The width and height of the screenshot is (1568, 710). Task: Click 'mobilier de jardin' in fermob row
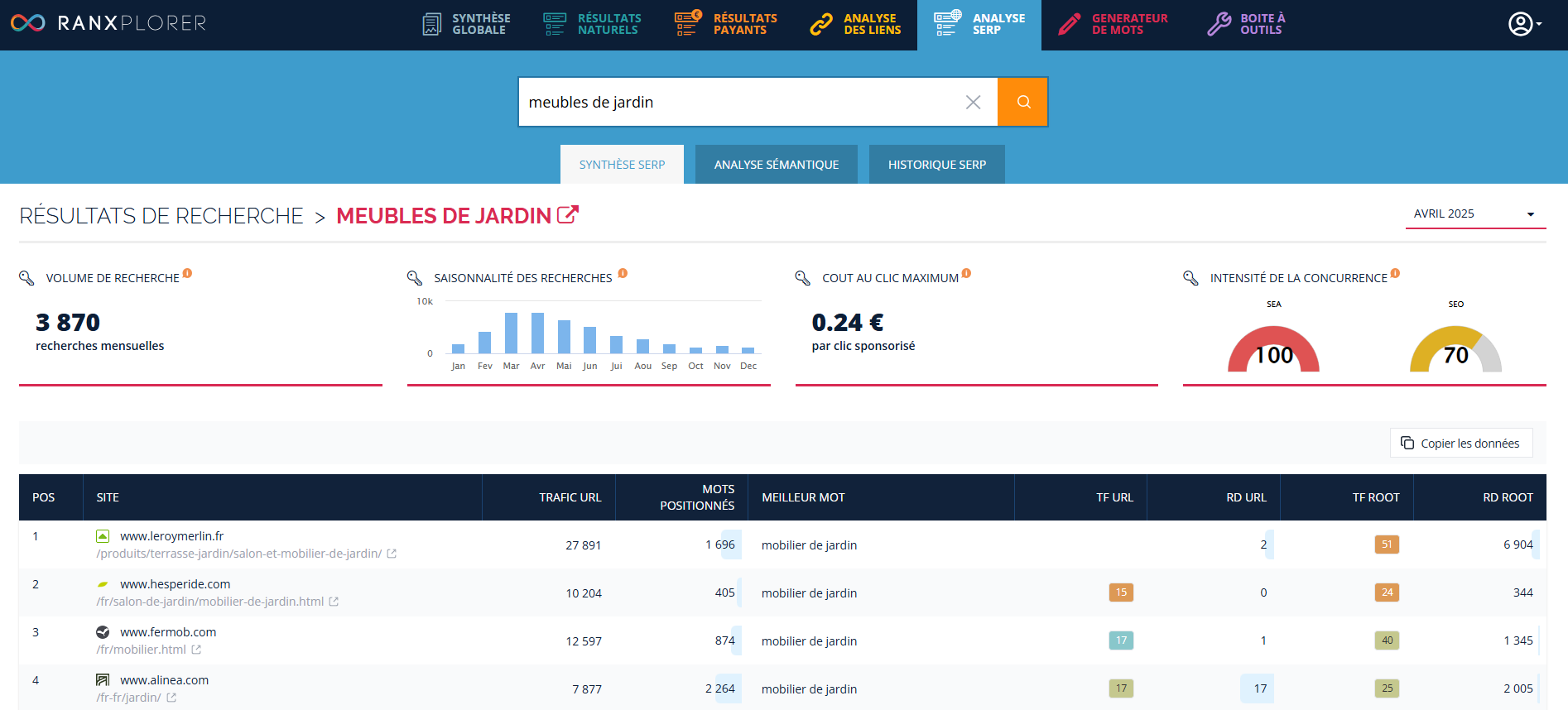pos(809,641)
